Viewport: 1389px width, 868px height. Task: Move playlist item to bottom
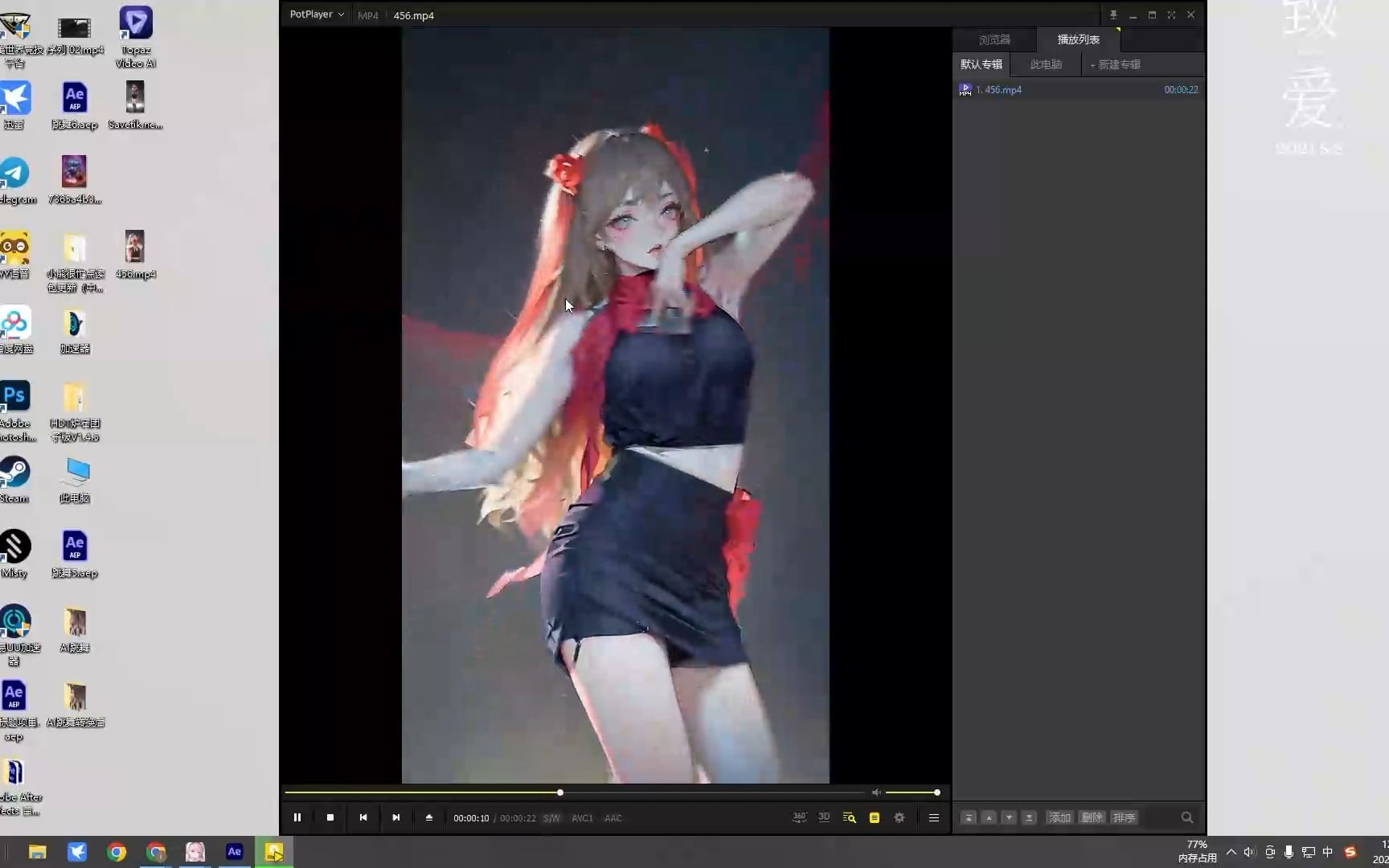click(x=1029, y=817)
